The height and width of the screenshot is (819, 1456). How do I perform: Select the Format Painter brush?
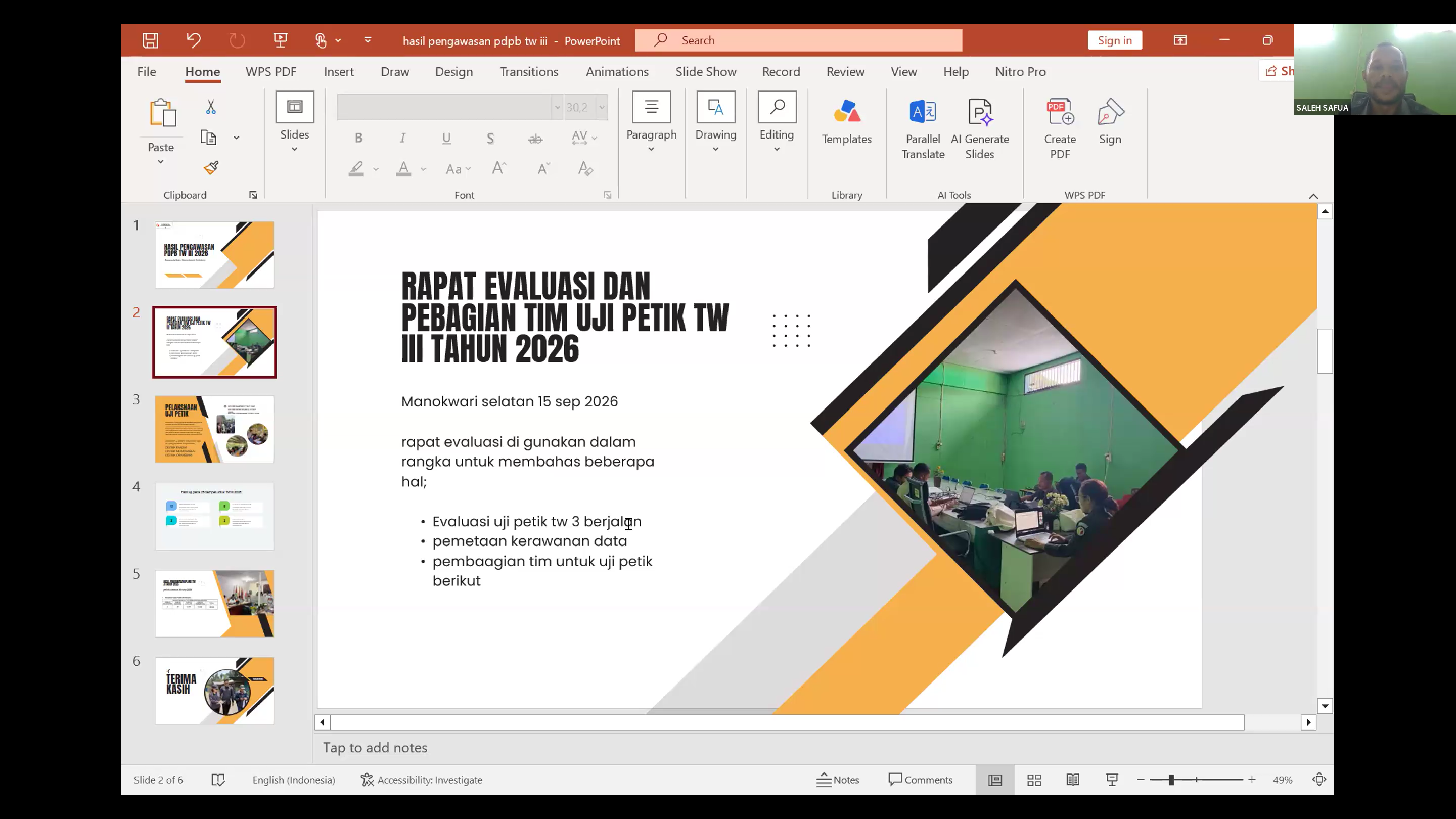211,167
